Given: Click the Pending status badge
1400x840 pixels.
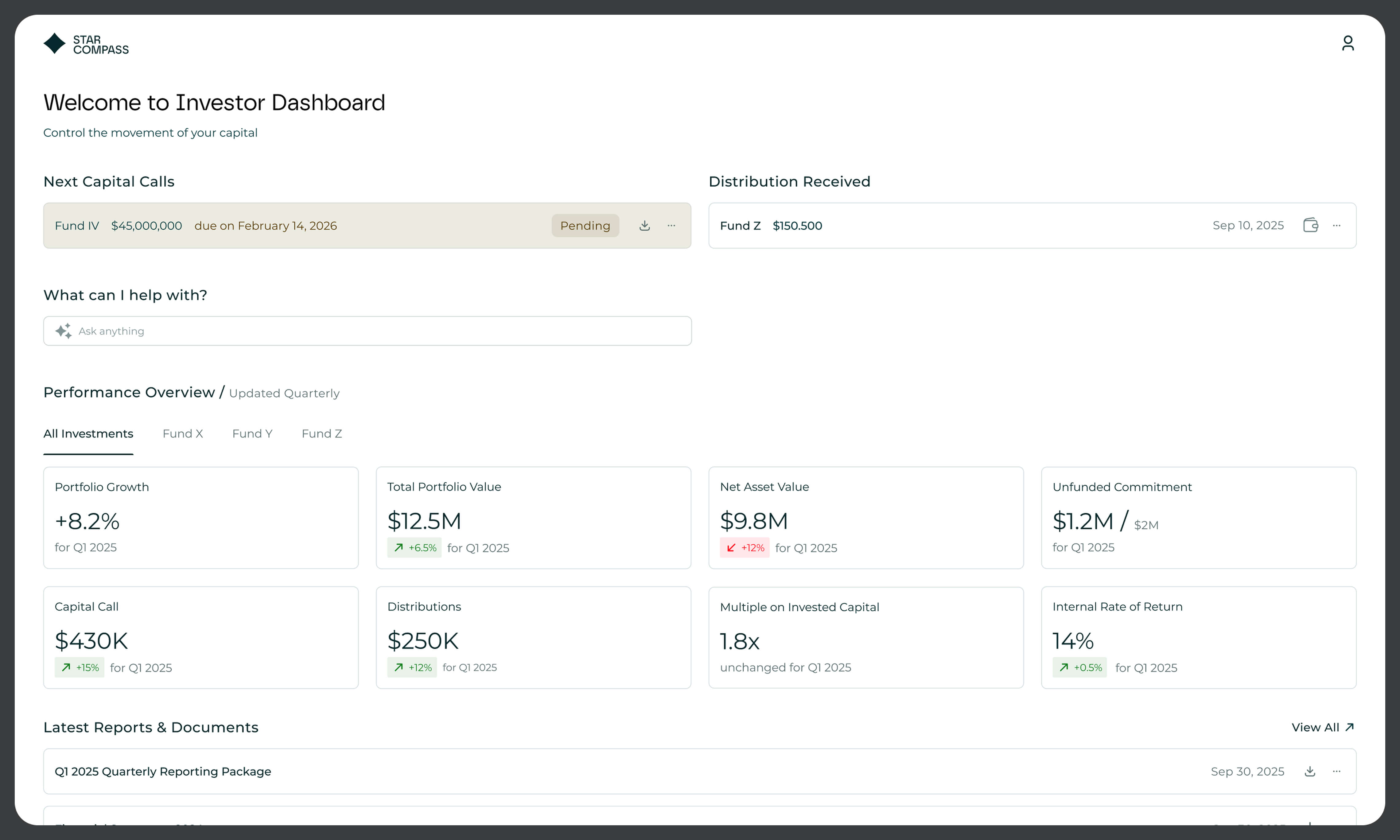Looking at the screenshot, I should pyautogui.click(x=585, y=225).
